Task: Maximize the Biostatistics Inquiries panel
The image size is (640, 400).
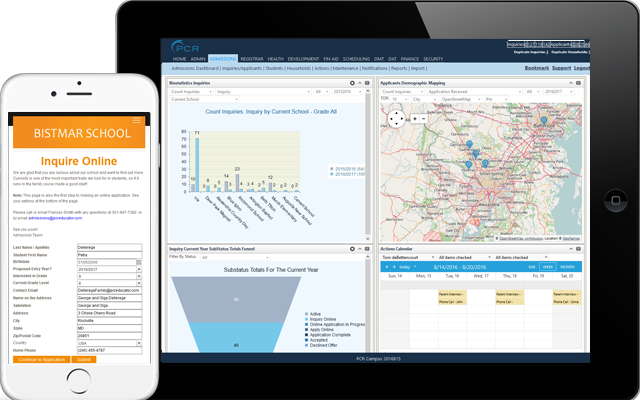Action: 367,83
